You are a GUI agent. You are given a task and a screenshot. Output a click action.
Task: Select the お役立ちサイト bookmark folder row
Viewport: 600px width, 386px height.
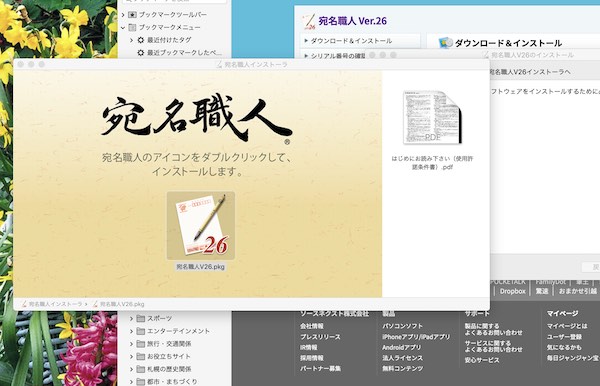pos(174,356)
